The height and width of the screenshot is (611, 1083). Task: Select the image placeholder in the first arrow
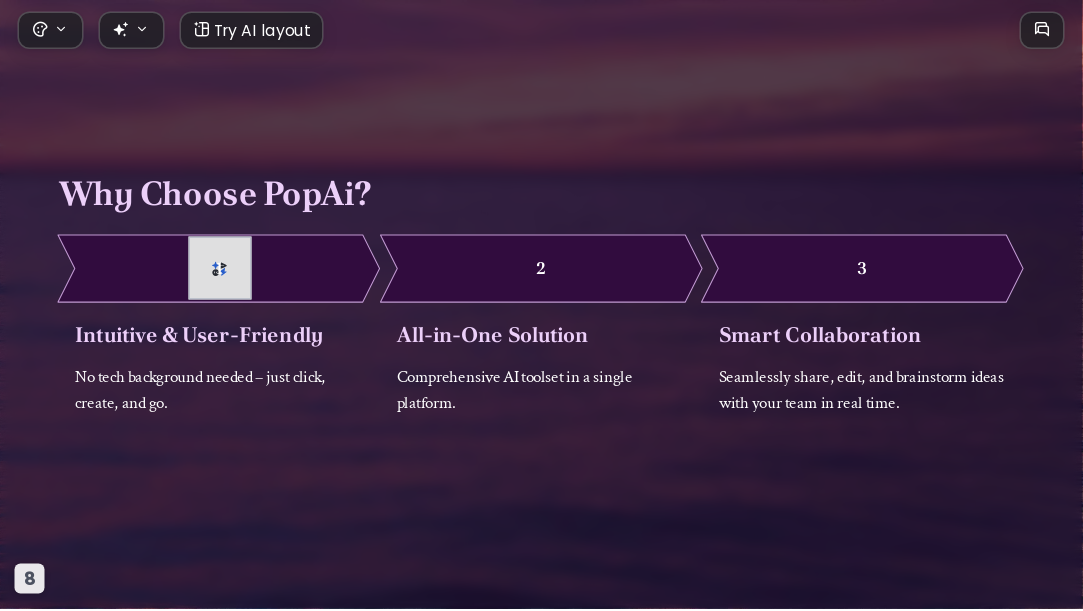pos(220,269)
